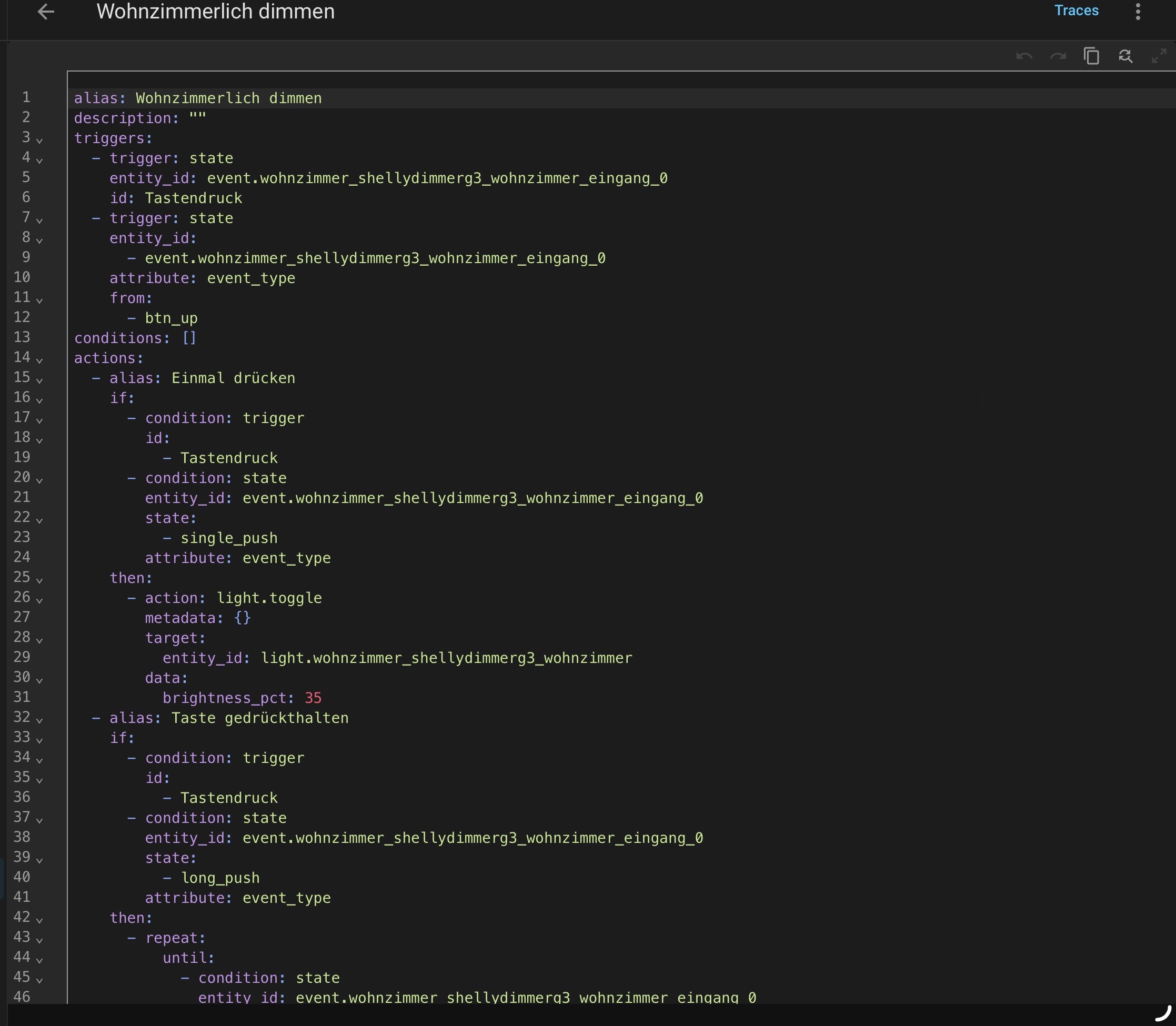Click the 'conditions: []' line
1176x1026 pixels.
[136, 338]
